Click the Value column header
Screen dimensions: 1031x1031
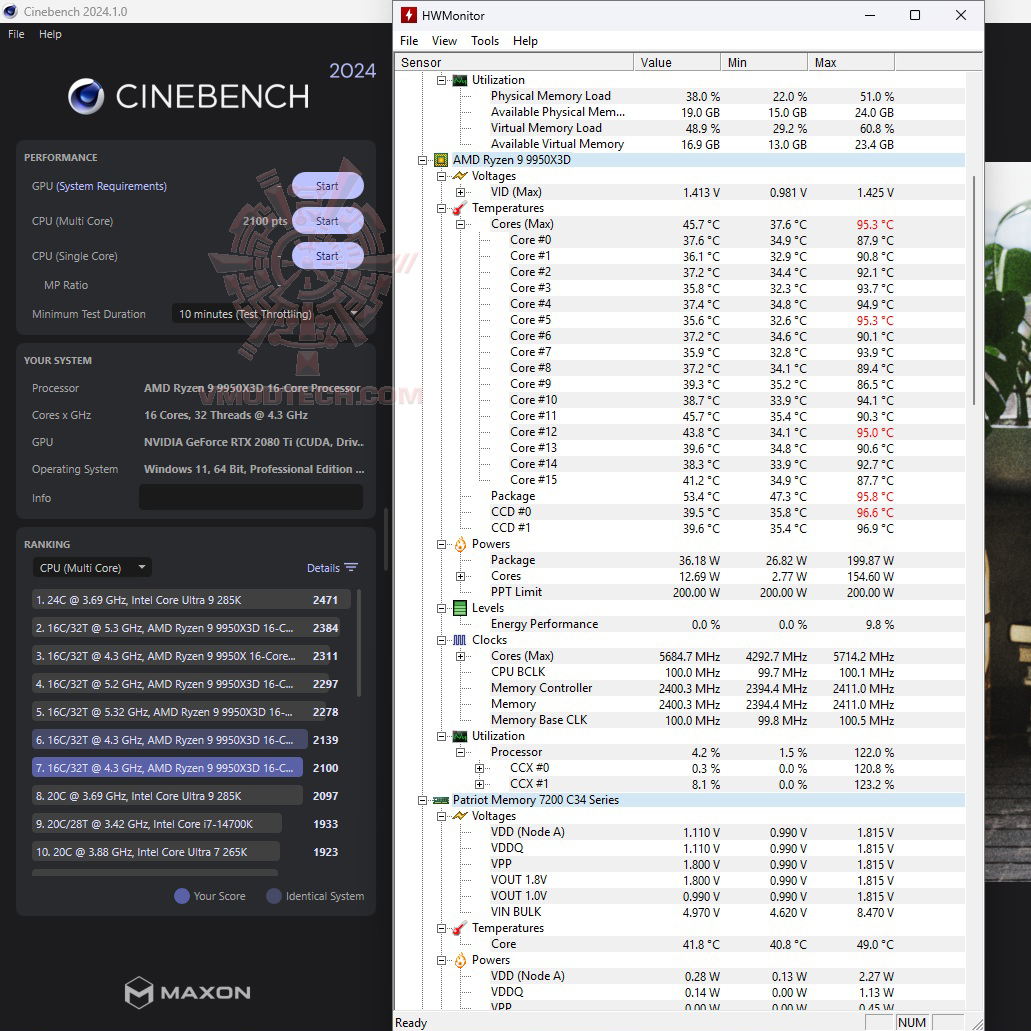tap(677, 62)
